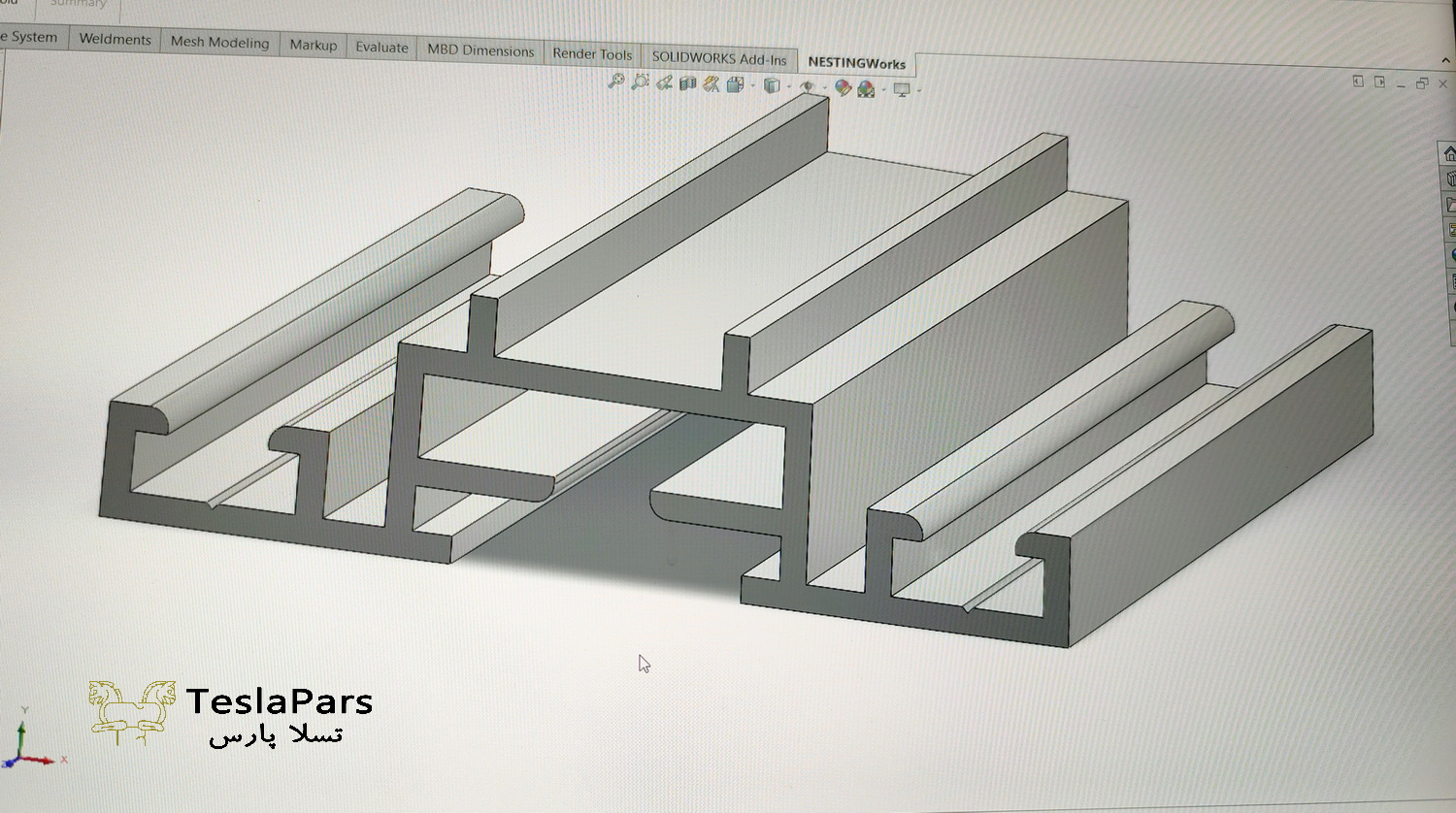The height and width of the screenshot is (813, 1456).
Task: Click the View Orientation cube icon
Action: pos(735,85)
